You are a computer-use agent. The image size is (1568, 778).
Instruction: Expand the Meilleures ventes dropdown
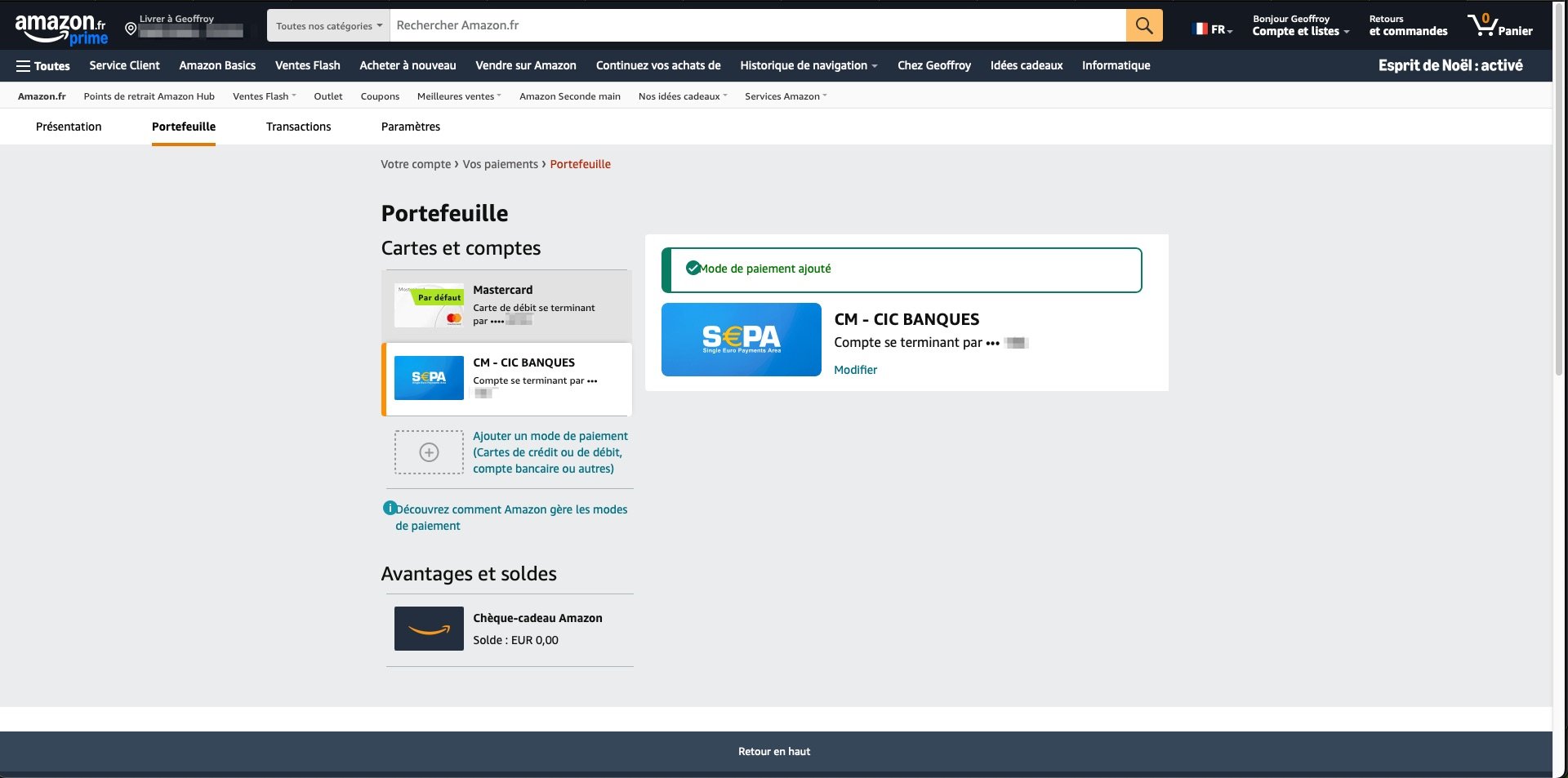click(459, 96)
